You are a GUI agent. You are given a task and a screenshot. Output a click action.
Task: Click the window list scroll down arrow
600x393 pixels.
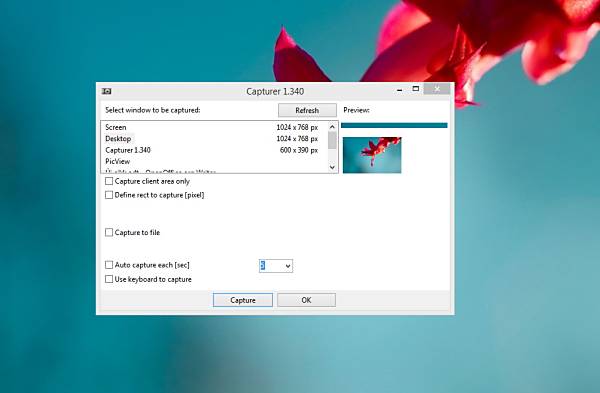[x=332, y=167]
